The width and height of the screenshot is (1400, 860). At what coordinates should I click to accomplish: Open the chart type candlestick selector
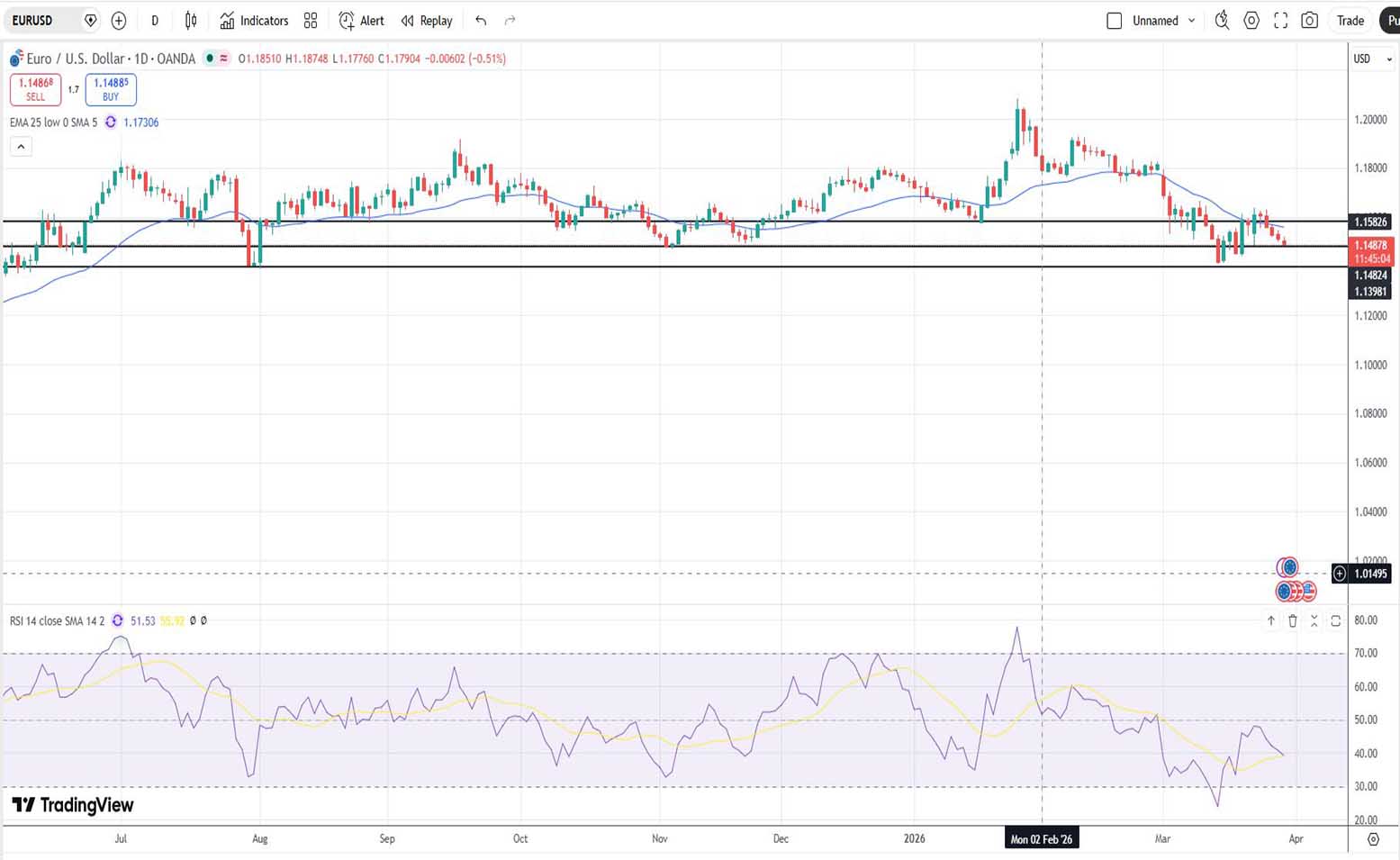click(191, 21)
